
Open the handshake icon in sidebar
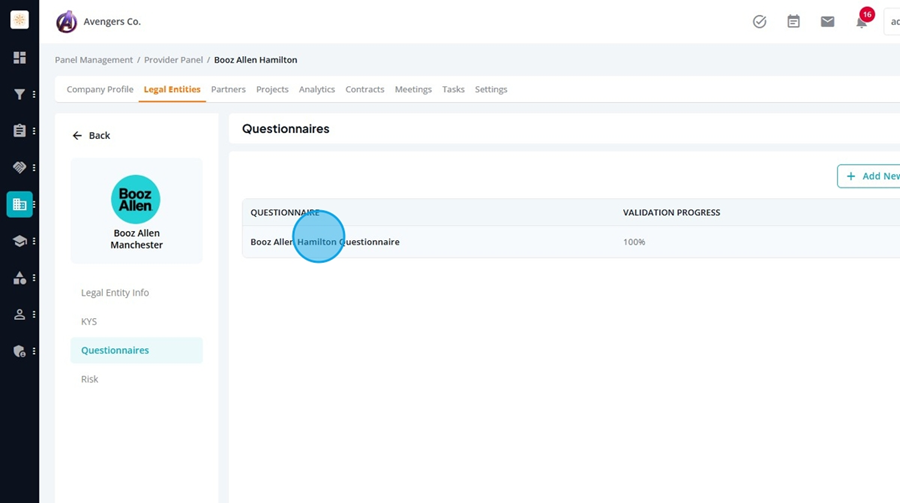(x=20, y=168)
